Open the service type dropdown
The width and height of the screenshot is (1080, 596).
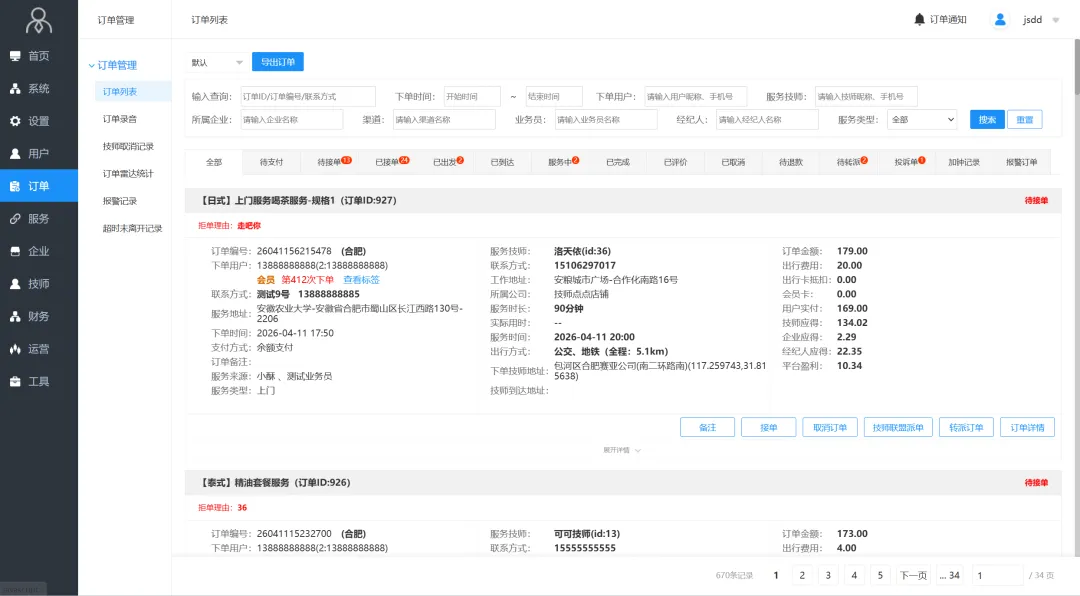coord(923,119)
